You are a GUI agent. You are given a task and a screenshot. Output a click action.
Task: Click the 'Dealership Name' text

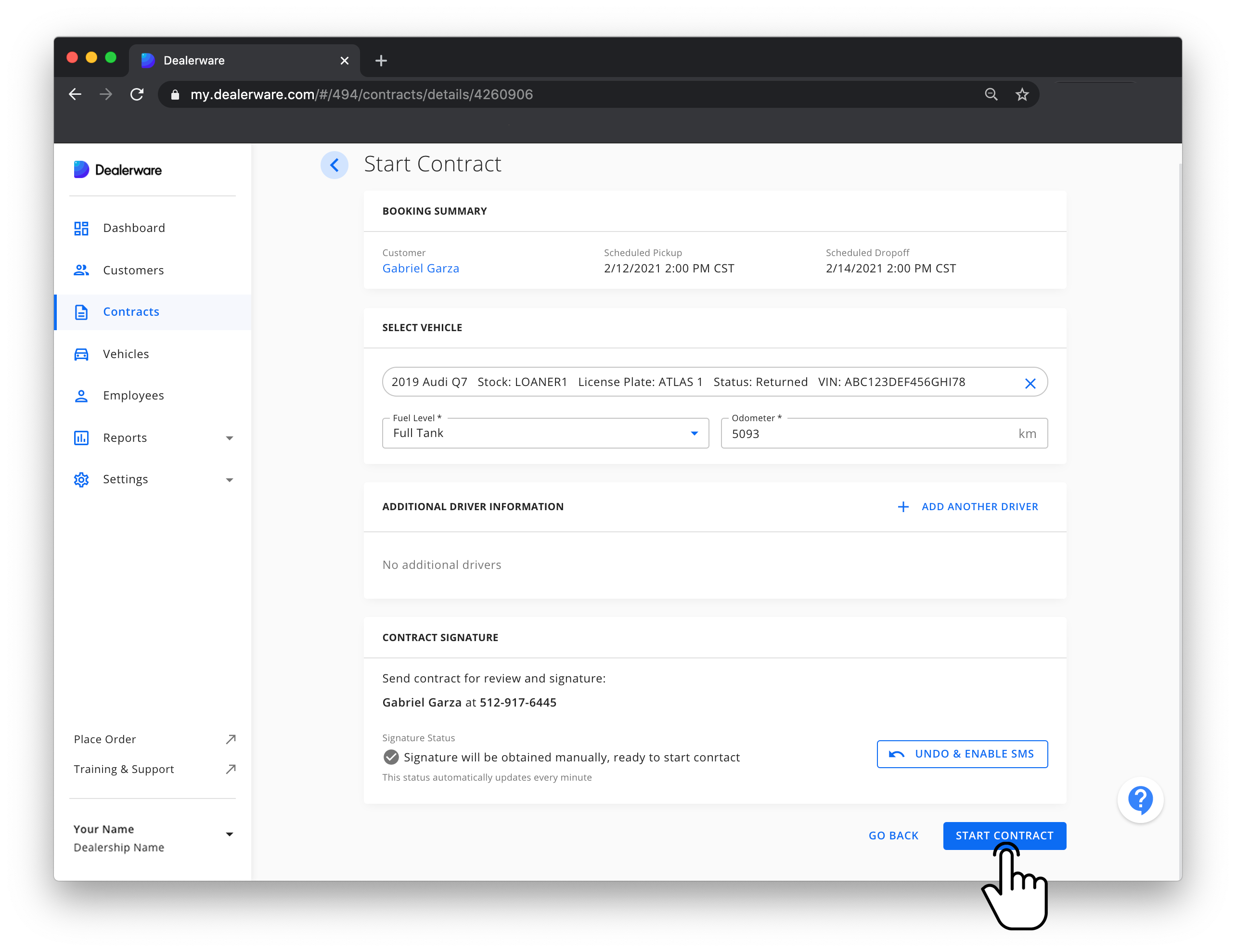coord(119,847)
